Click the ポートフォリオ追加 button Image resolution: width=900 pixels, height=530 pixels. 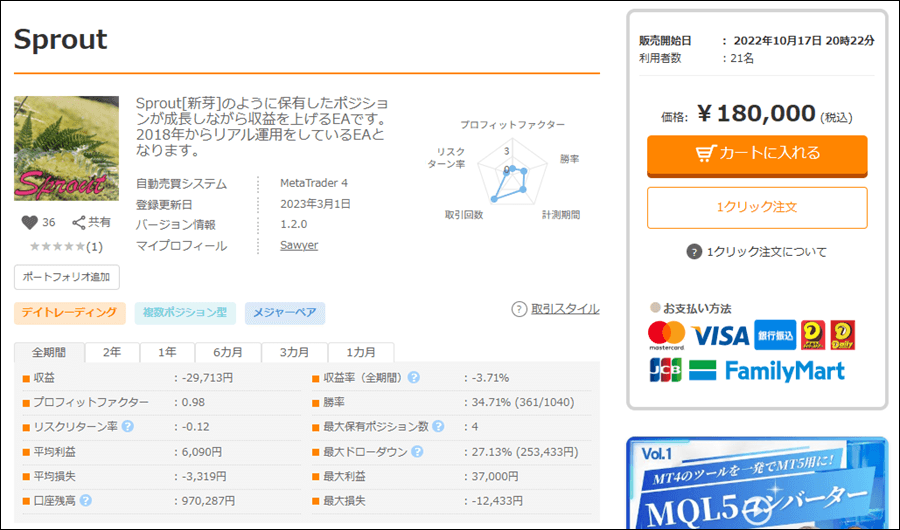67,277
